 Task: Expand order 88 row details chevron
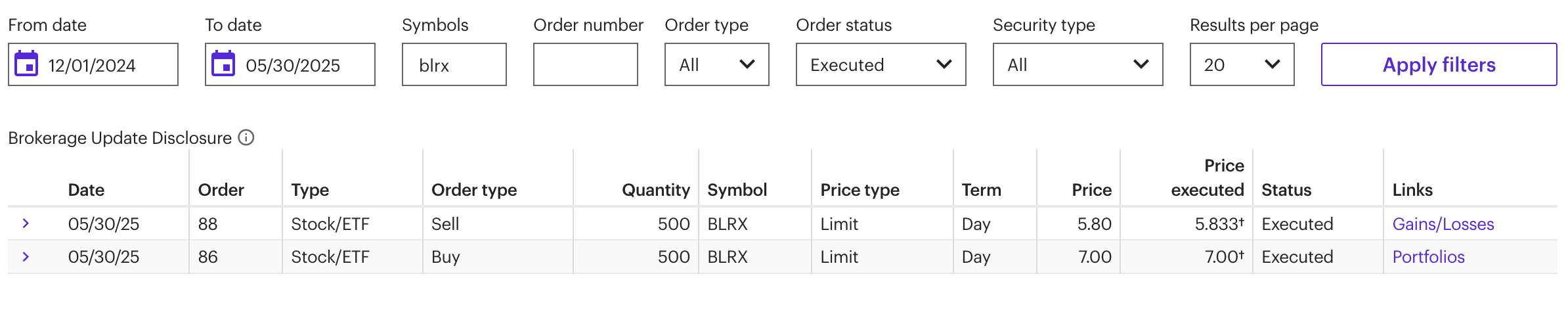click(x=26, y=224)
